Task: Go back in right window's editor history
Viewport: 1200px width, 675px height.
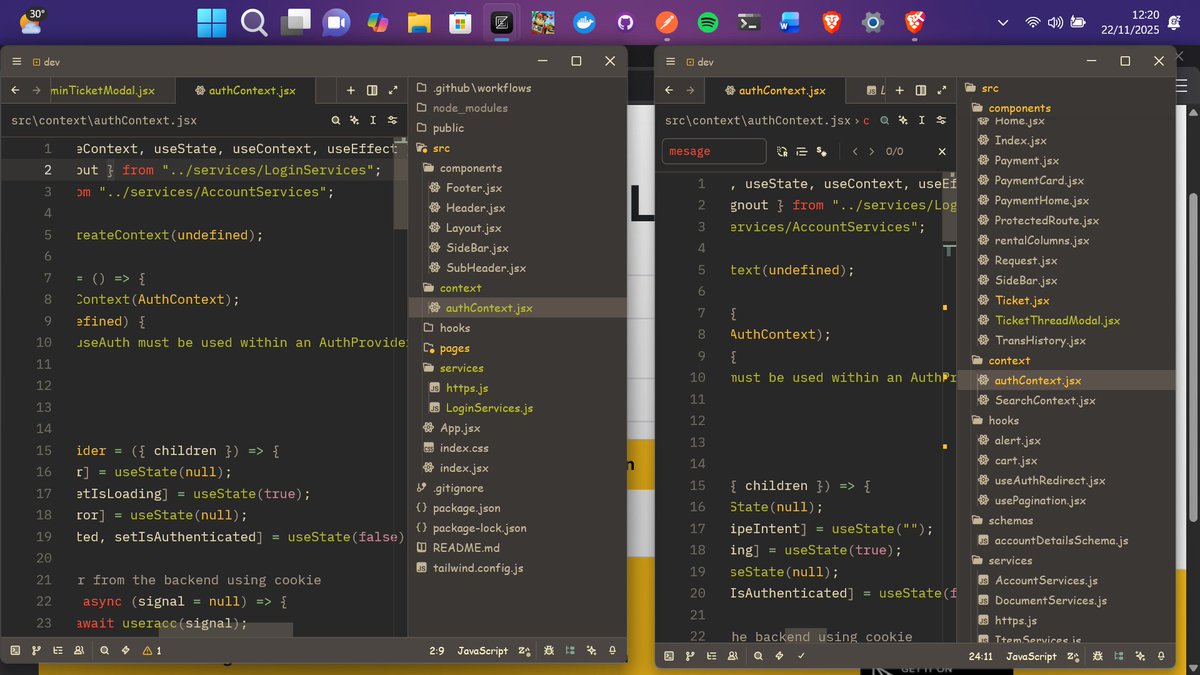Action: point(669,90)
